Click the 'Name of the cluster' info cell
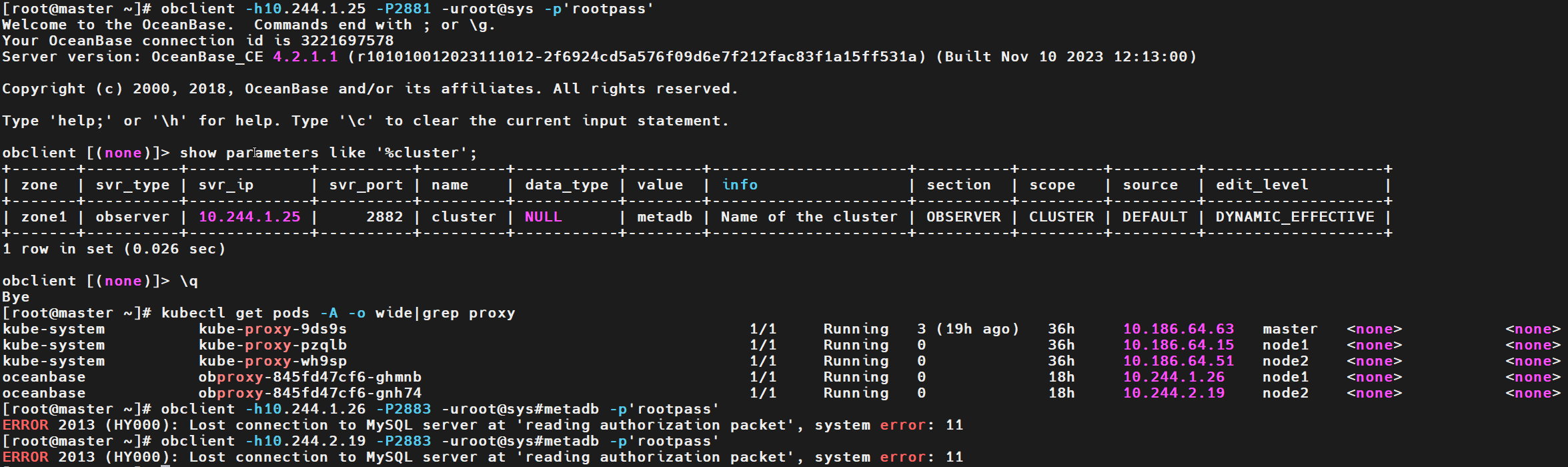 pos(810,217)
